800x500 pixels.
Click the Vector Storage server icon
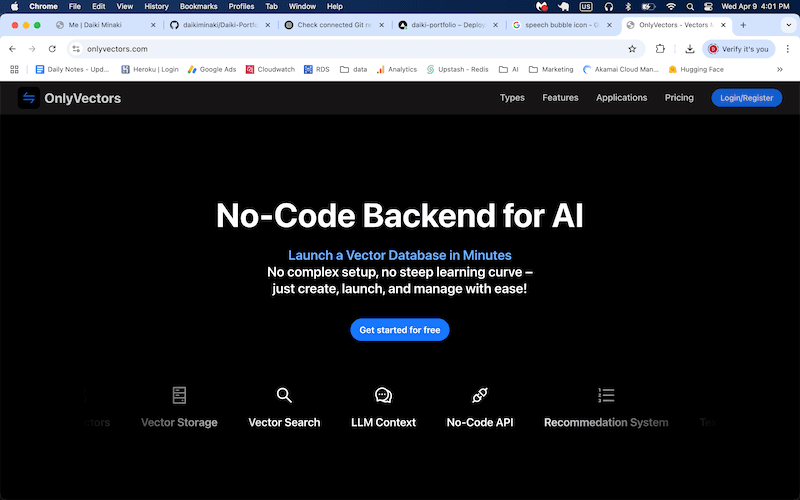point(179,395)
